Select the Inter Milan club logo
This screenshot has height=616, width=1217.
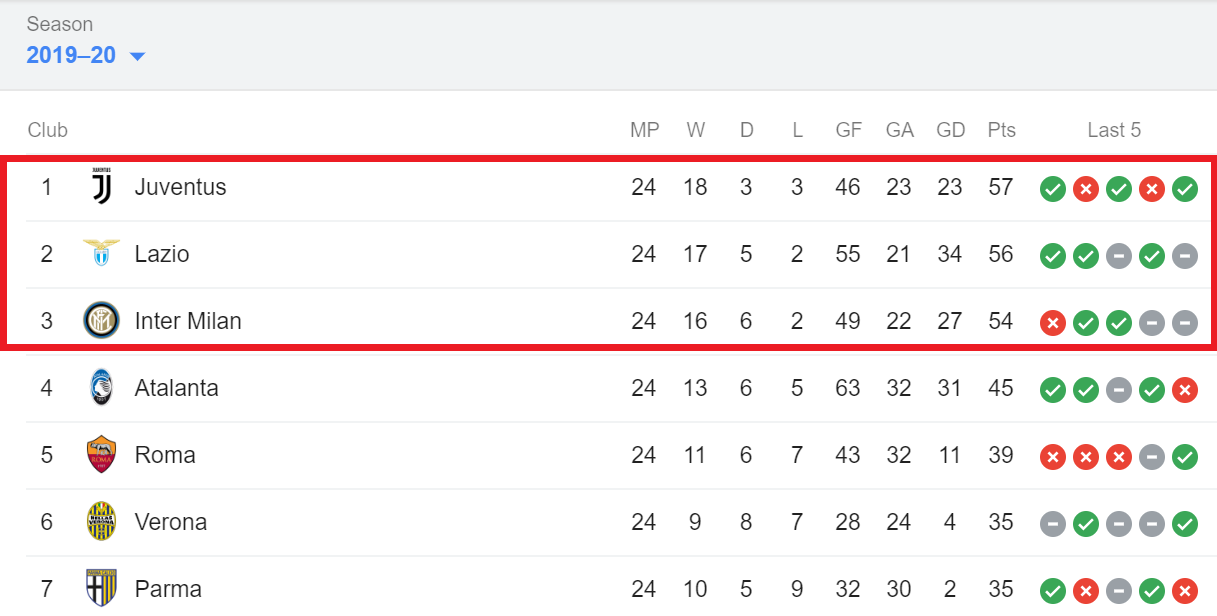click(101, 321)
